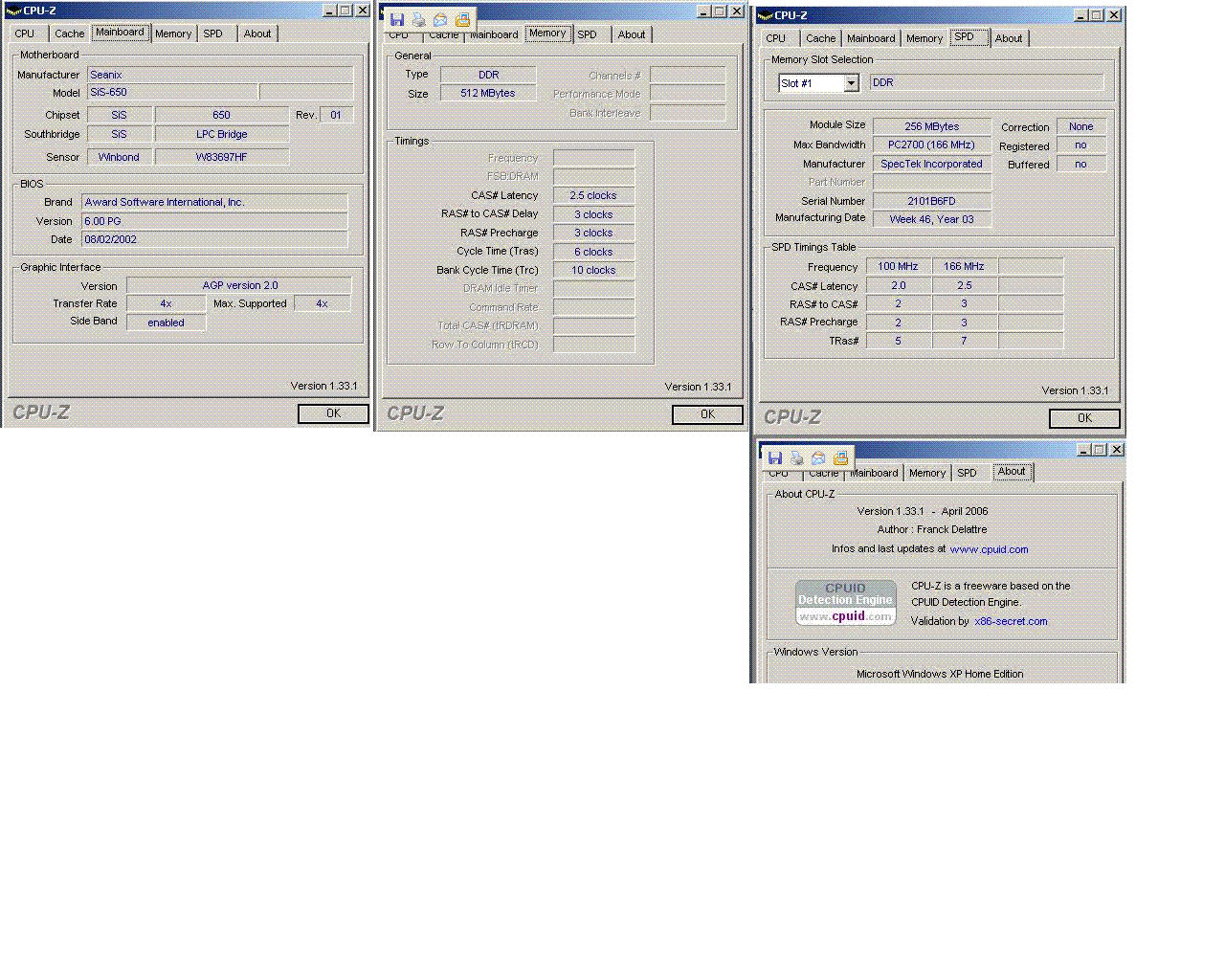Viewport: 1225px width, 980px height.
Task: Close the About CPU-Z window
Action: pos(1116,450)
